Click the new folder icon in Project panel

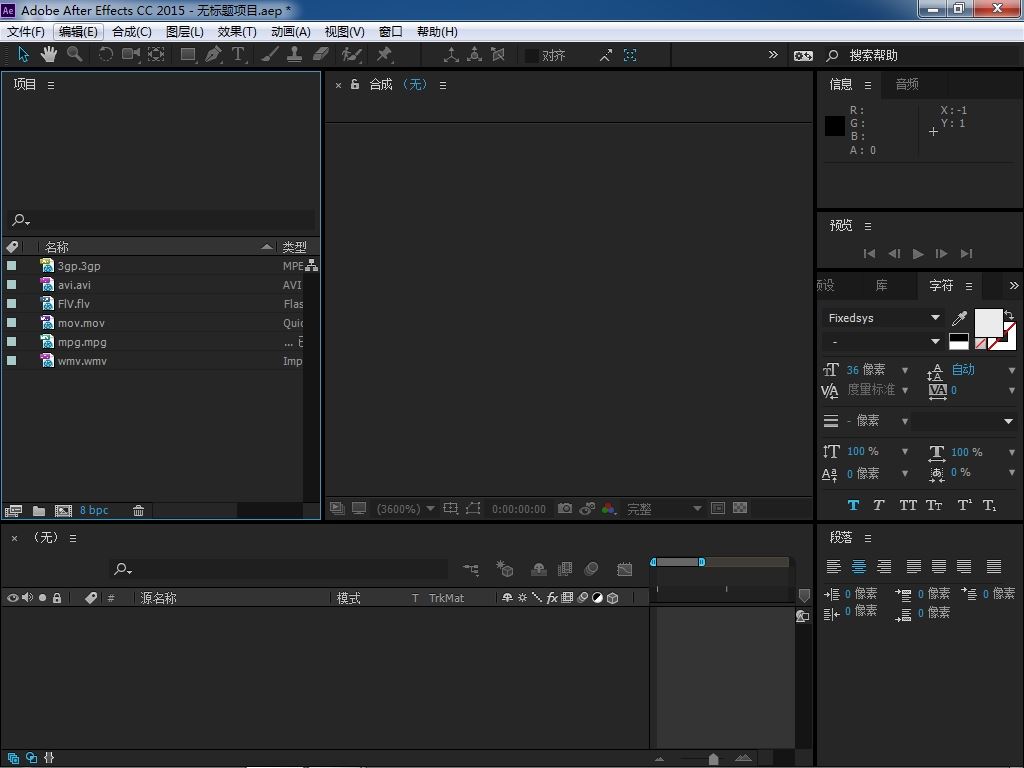click(39, 511)
